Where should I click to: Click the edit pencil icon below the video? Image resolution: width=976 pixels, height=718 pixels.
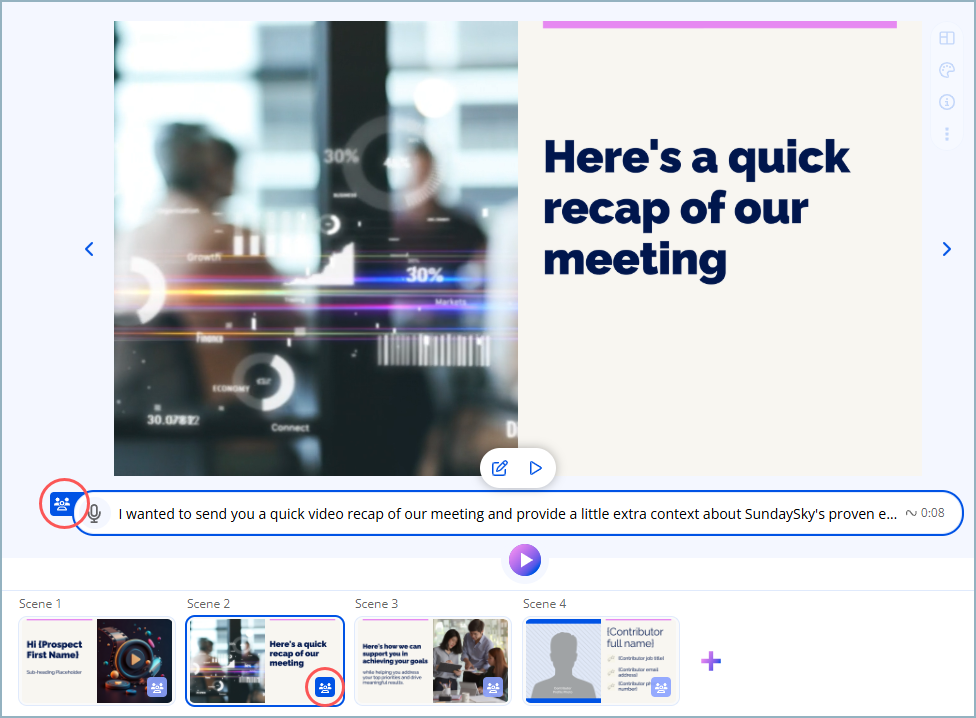pyautogui.click(x=499, y=467)
